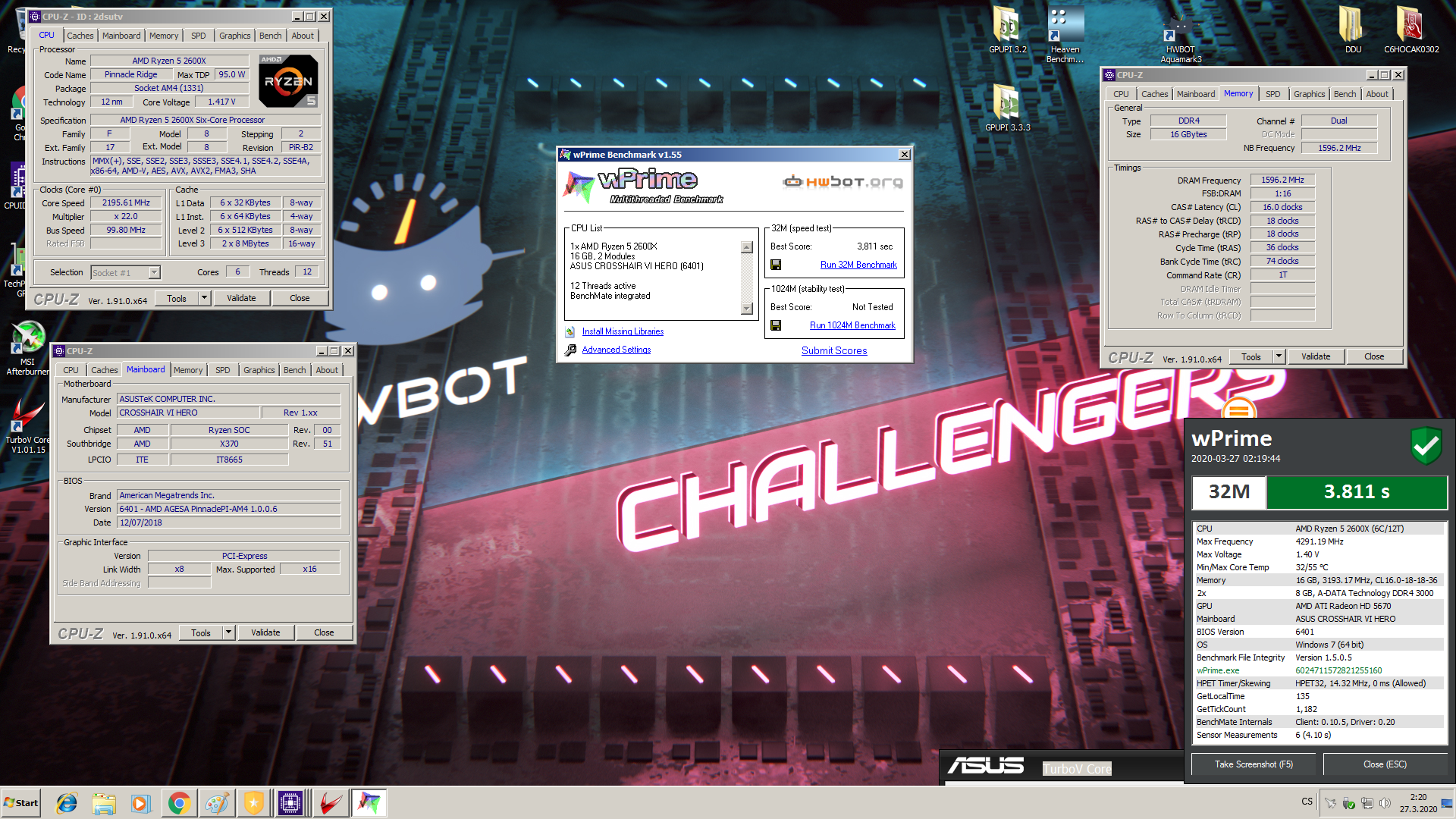Expand Tools dropdown arrow in CPU tab window
This screenshot has height=819, width=1456.
[x=204, y=298]
